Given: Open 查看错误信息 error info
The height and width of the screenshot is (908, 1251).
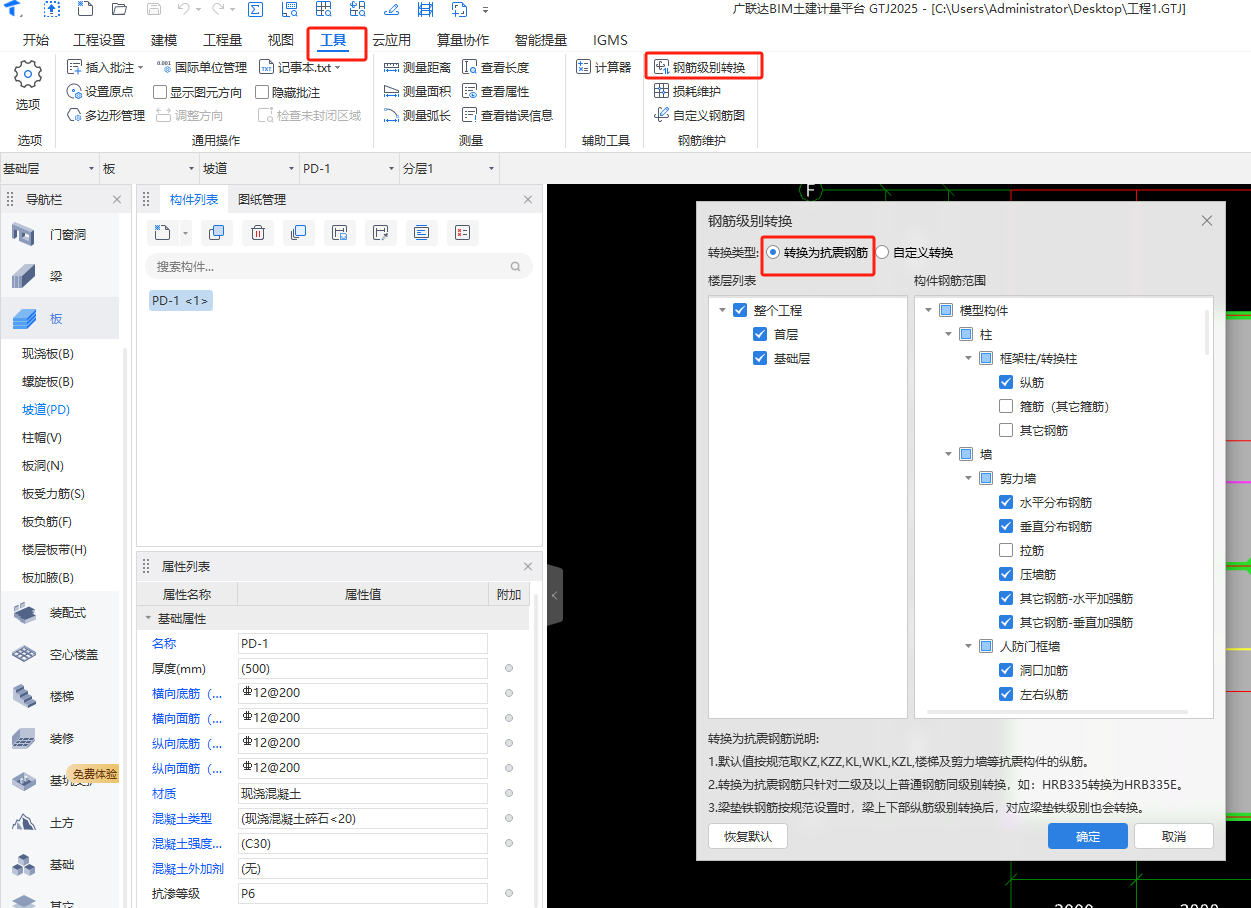Looking at the screenshot, I should 507,115.
